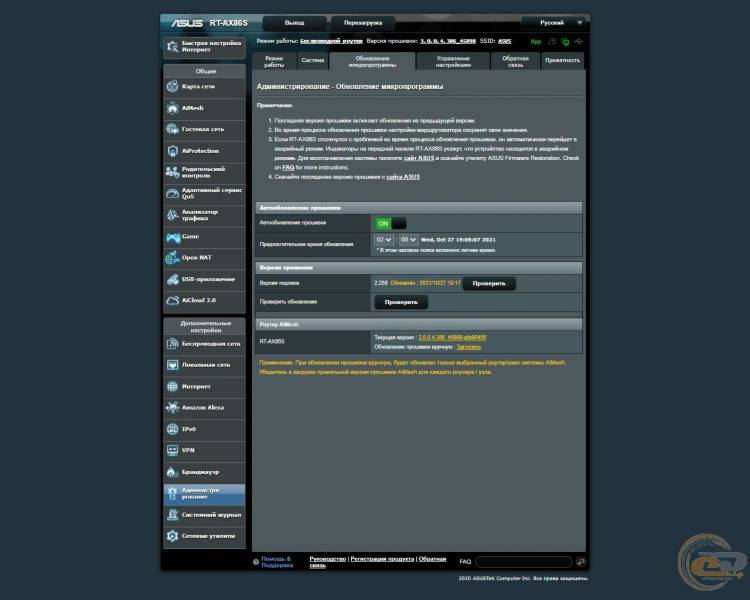Open the Amazon Alexa section
Viewport: 750px width, 600px height.
tap(204, 408)
